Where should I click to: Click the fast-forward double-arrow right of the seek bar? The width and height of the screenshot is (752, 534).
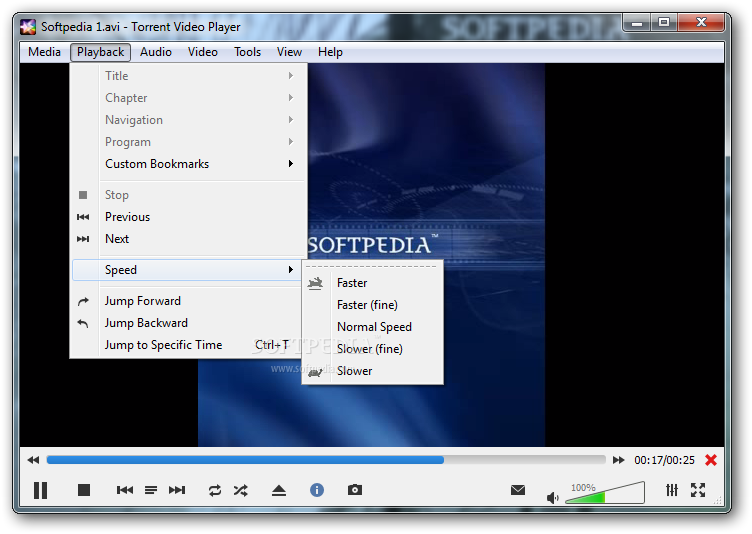click(x=619, y=460)
